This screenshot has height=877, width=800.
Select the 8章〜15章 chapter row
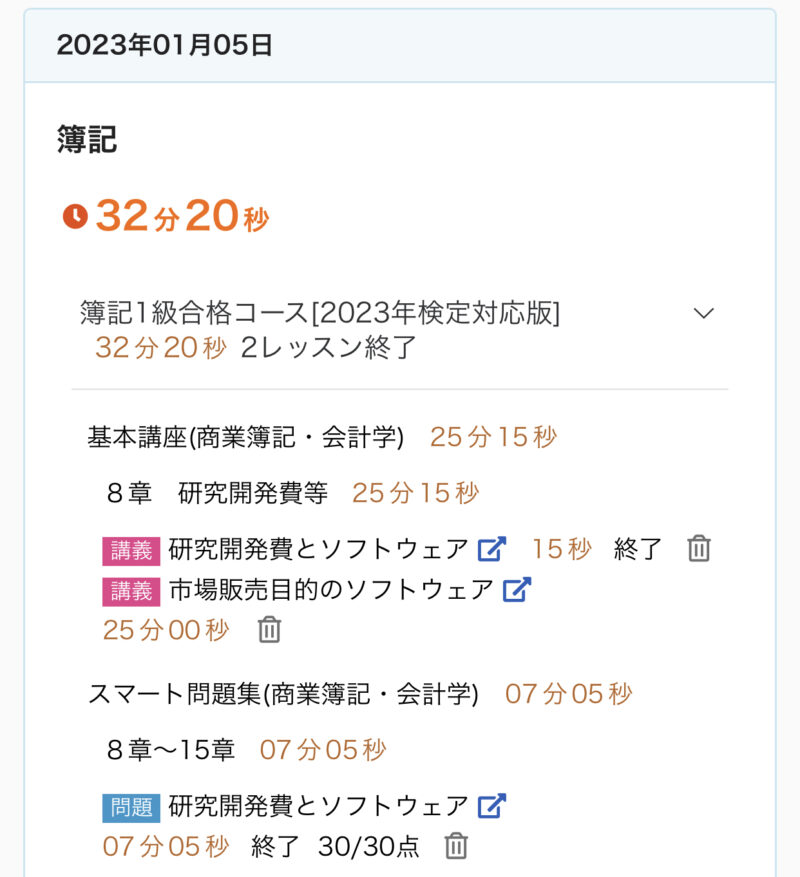[x=170, y=750]
